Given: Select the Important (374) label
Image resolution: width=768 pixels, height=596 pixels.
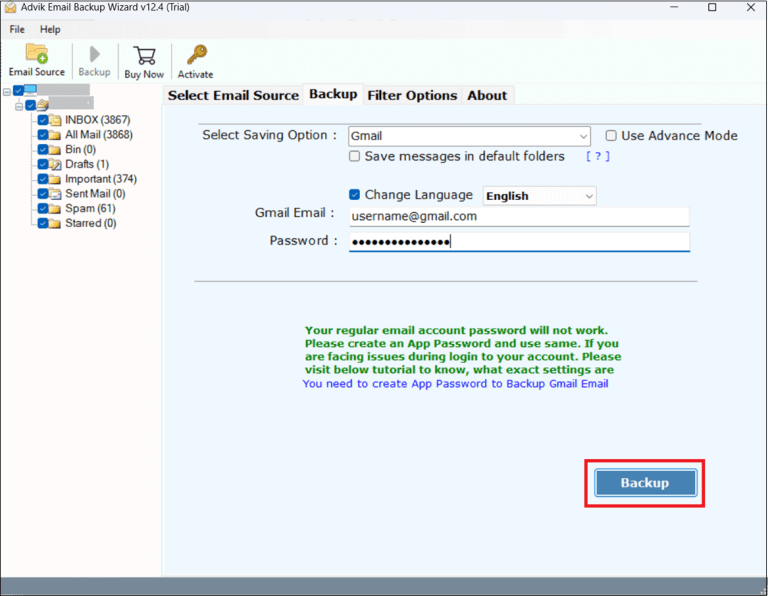Looking at the screenshot, I should click(101, 179).
